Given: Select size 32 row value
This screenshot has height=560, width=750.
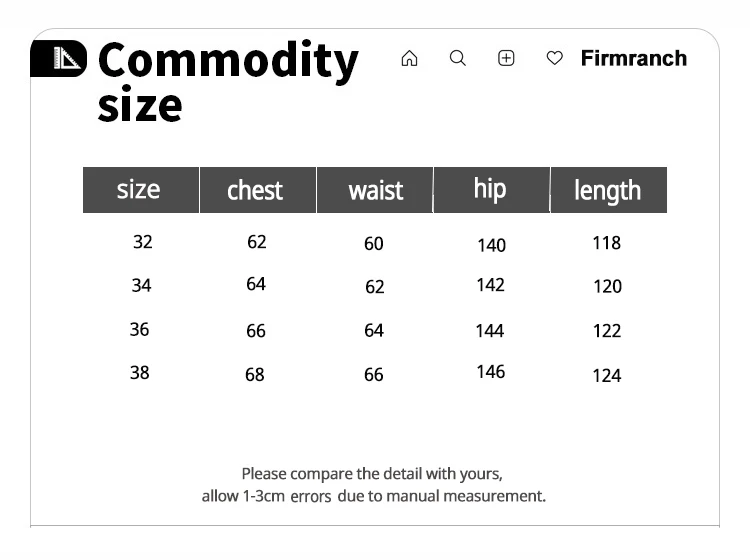Looking at the screenshot, I should (x=142, y=242).
